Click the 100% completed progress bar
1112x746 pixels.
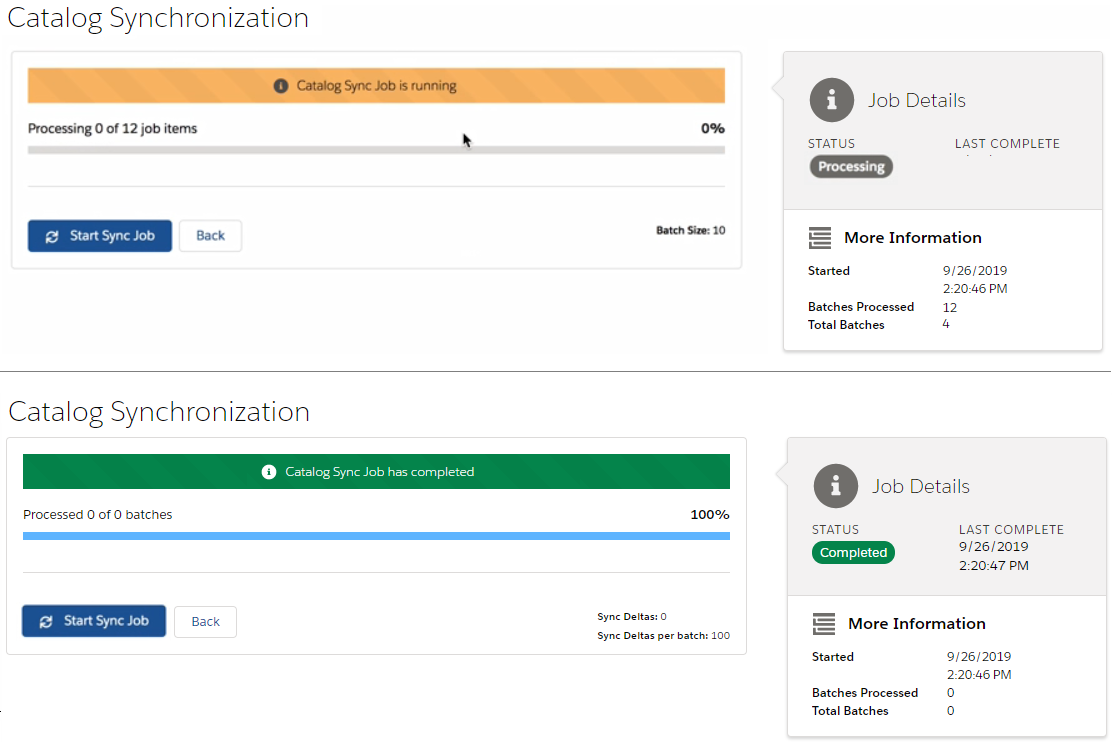tap(375, 536)
